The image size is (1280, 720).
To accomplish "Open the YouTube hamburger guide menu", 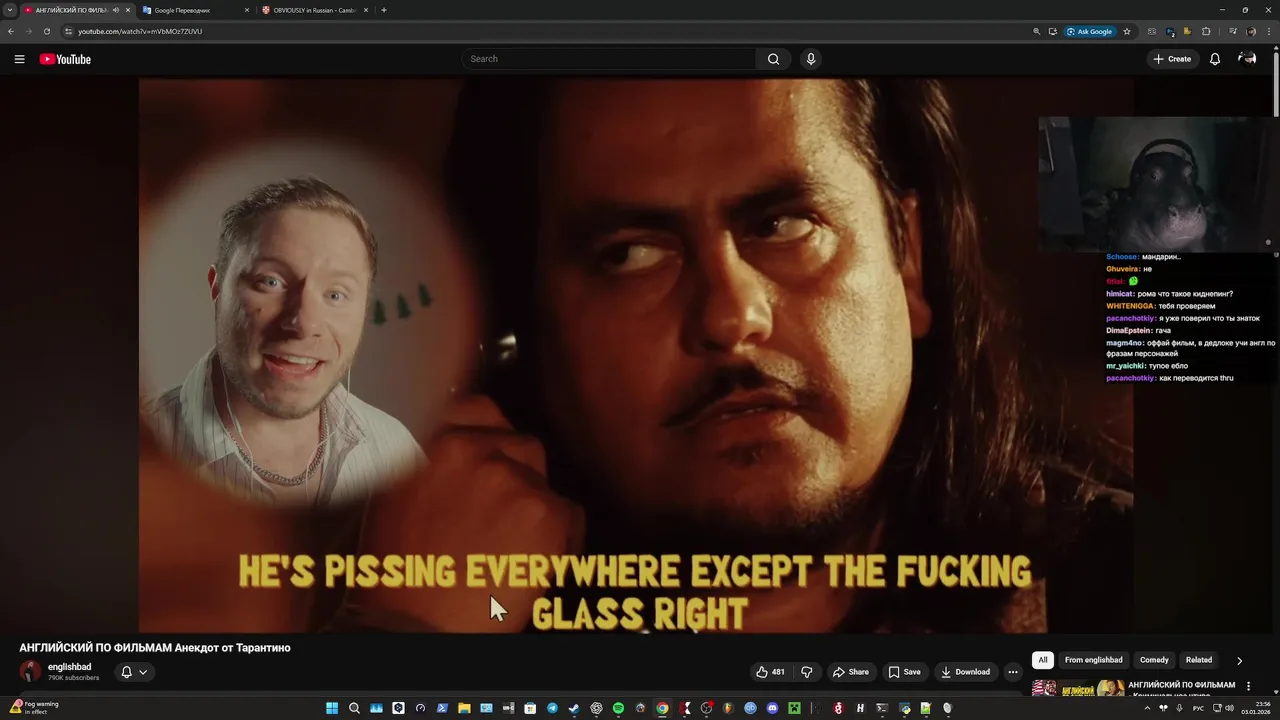I will click(x=19, y=59).
